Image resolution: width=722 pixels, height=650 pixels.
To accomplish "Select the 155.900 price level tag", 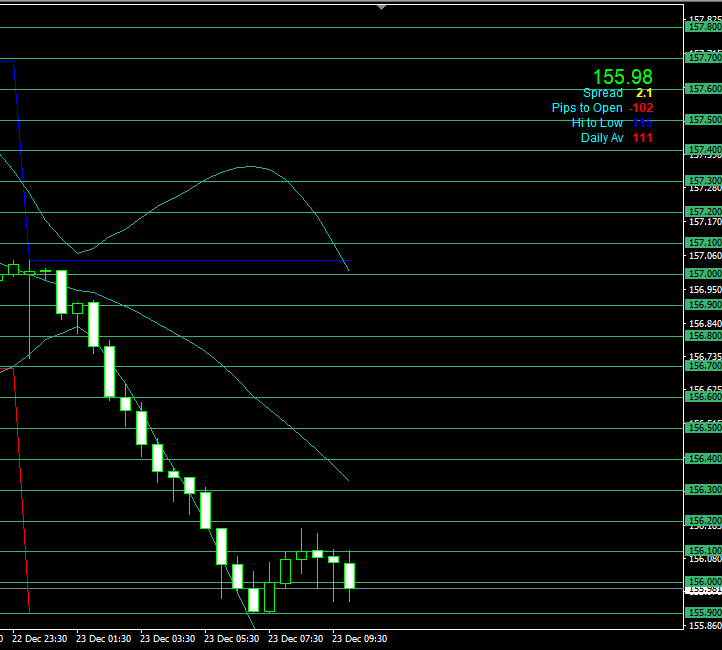I will 703,613.
